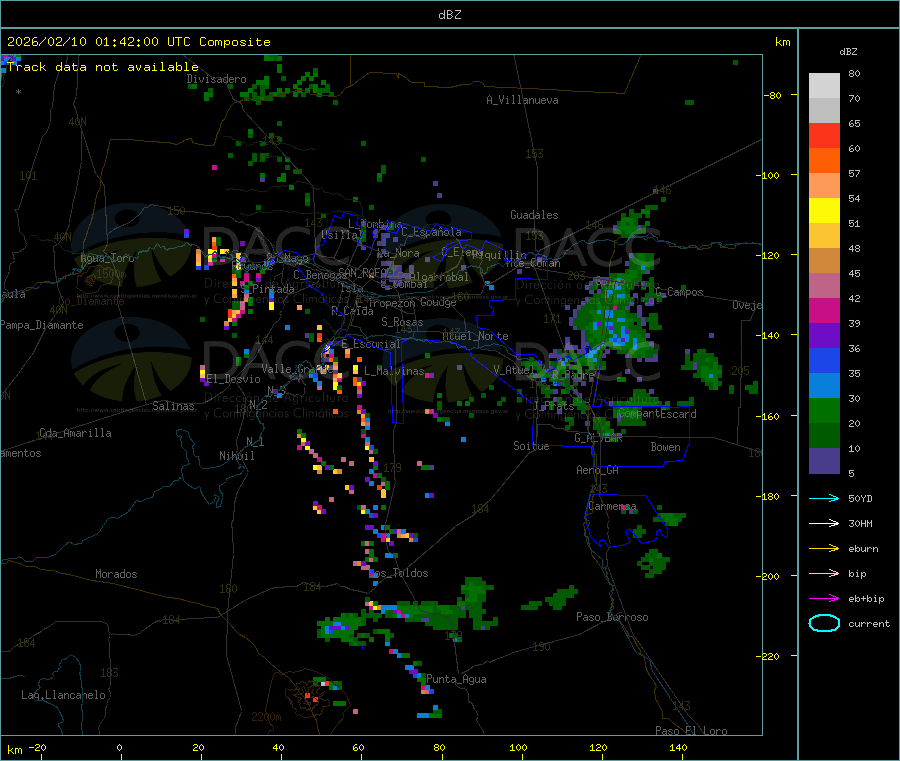
Task: Click the cyan 'current' ellipse legend icon
Action: (824, 623)
